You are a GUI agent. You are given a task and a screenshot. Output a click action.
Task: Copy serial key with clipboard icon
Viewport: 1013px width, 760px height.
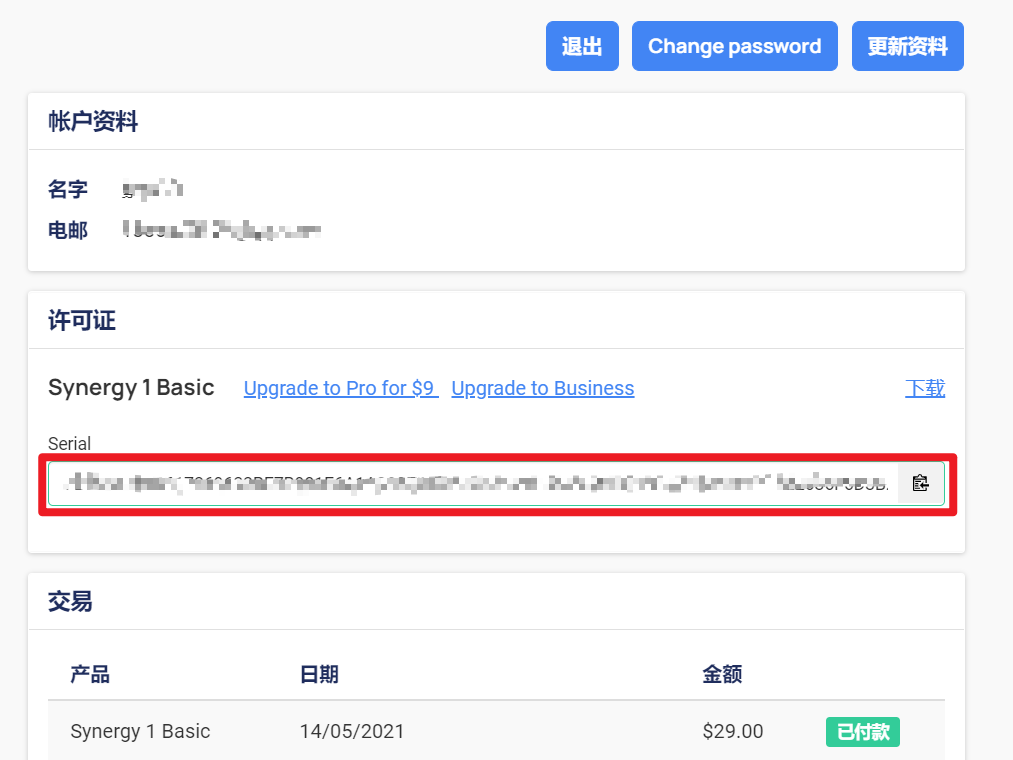pos(921,483)
